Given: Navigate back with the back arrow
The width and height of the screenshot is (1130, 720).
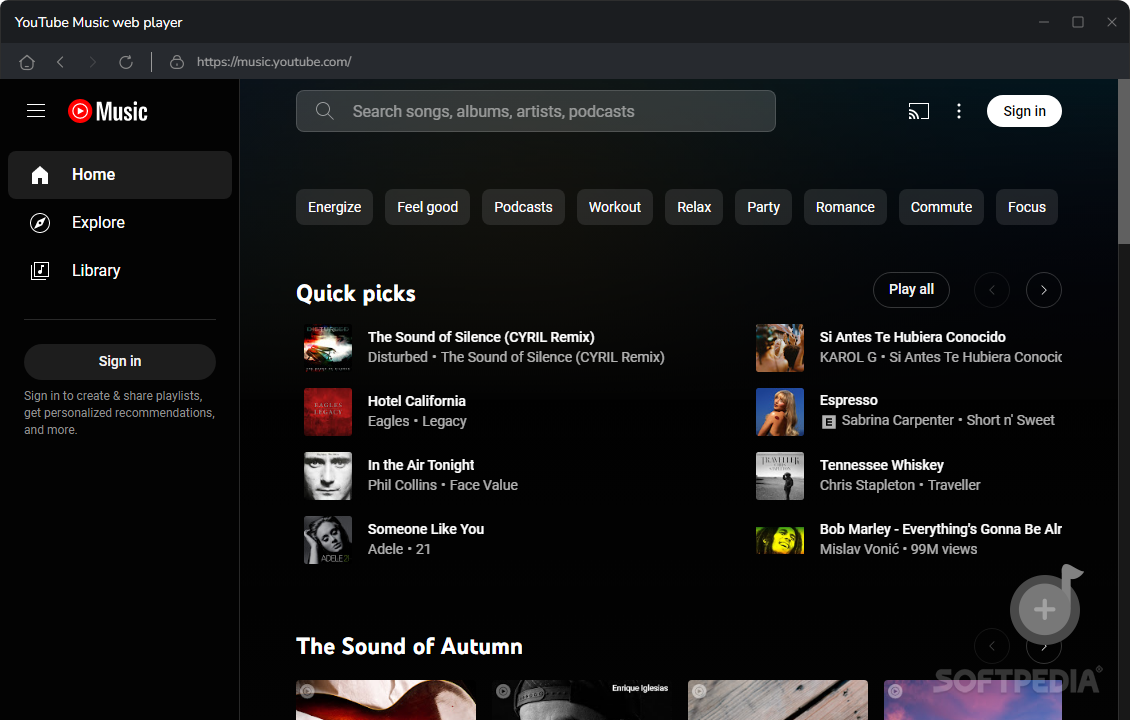Looking at the screenshot, I should [61, 62].
